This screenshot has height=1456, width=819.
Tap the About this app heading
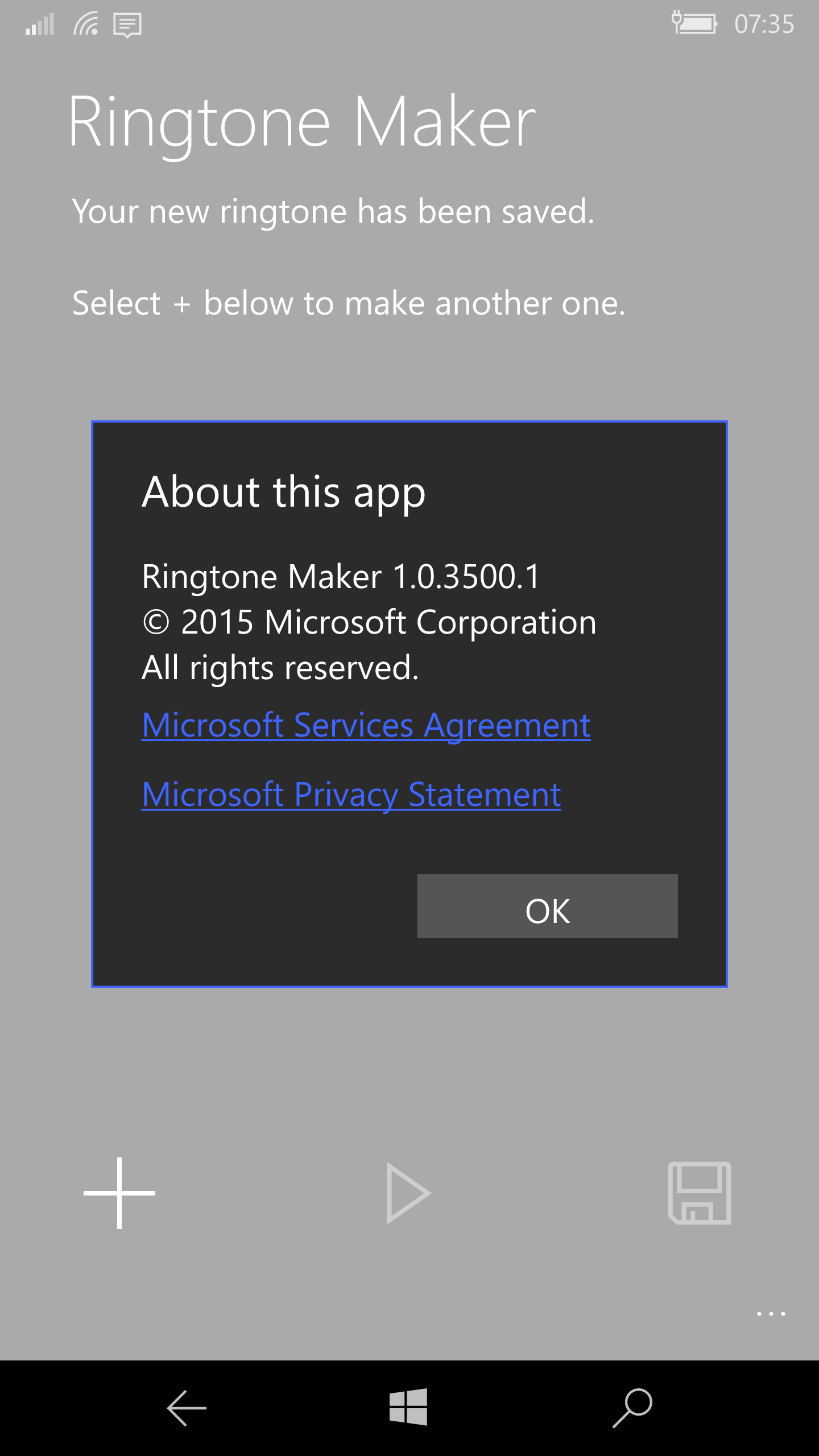[x=284, y=492]
